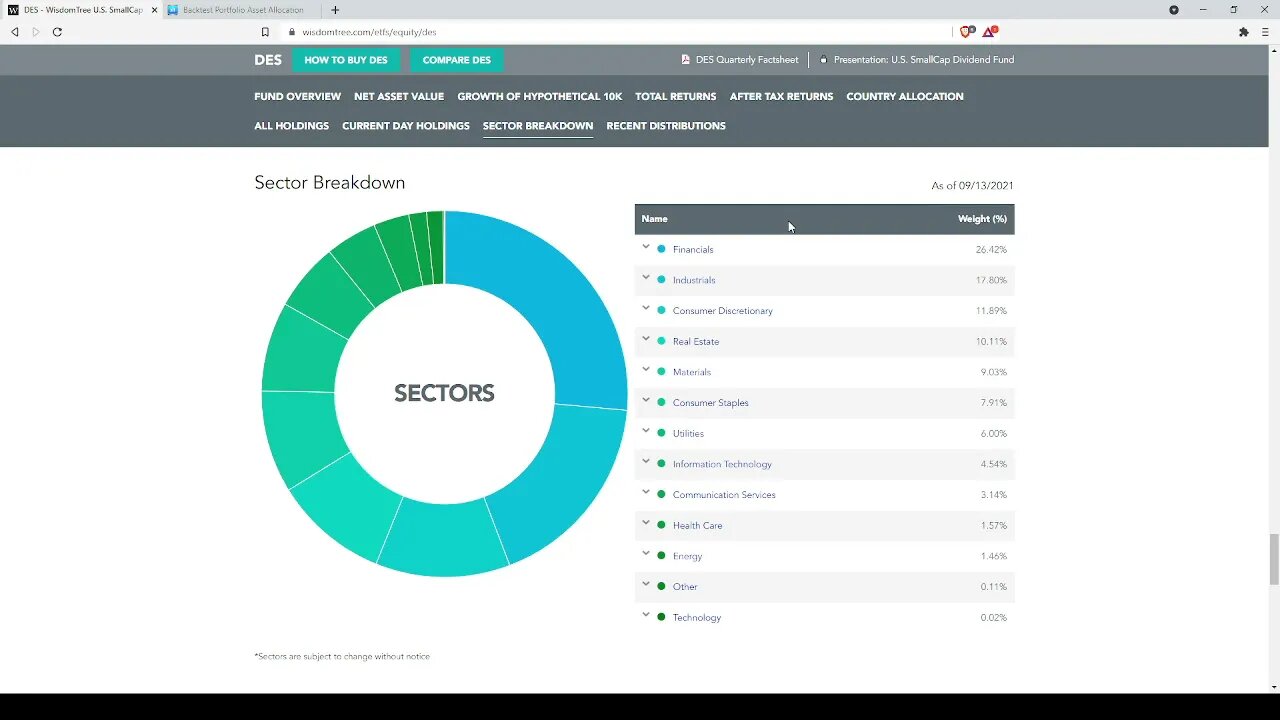Select the DES WisdomTree U.S. SmallCap tab
The width and height of the screenshot is (1280, 720).
coord(82,10)
